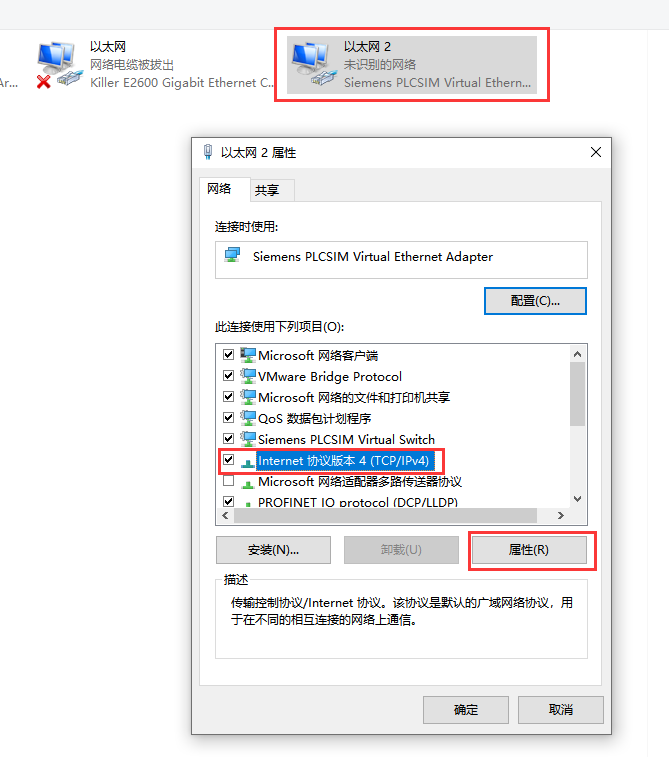Click the Internet 协议版本 4 protocol icon
Viewport: 669px width, 757px height.
point(248,462)
